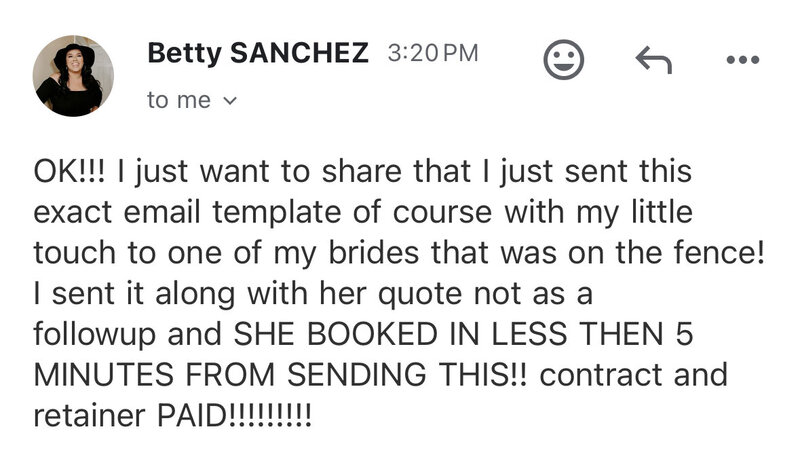Expand recipient details chevron beside "to me"
800x461 pixels.
(231, 101)
